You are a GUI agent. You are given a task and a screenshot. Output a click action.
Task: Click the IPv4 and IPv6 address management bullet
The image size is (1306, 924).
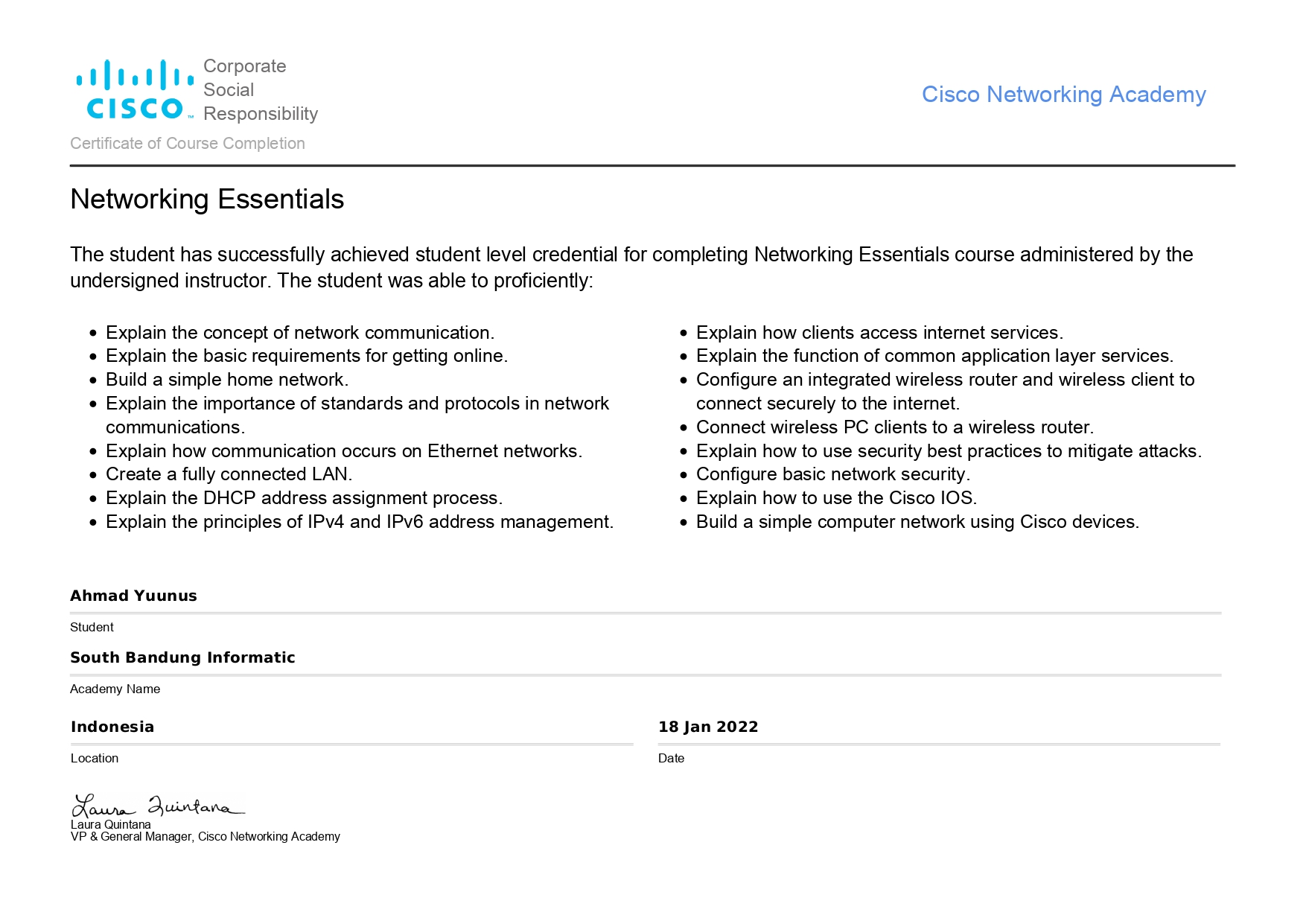tap(360, 522)
